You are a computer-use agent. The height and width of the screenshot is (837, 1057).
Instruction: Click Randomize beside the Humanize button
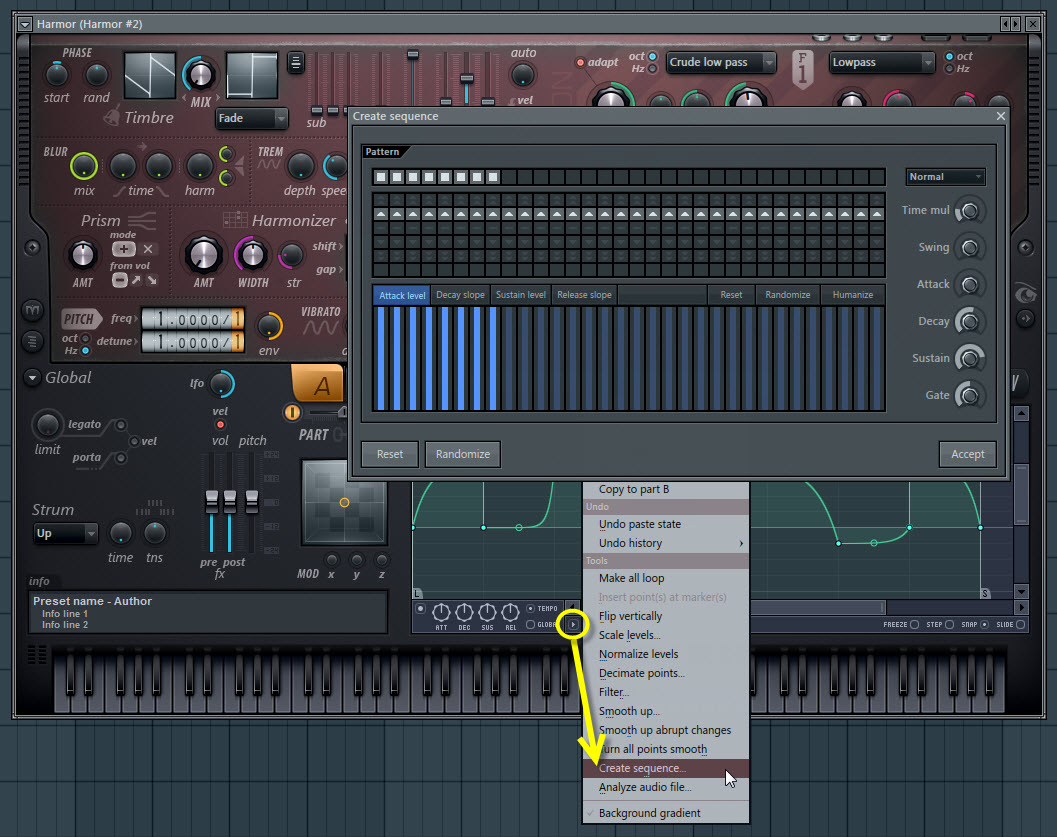pyautogui.click(x=787, y=295)
